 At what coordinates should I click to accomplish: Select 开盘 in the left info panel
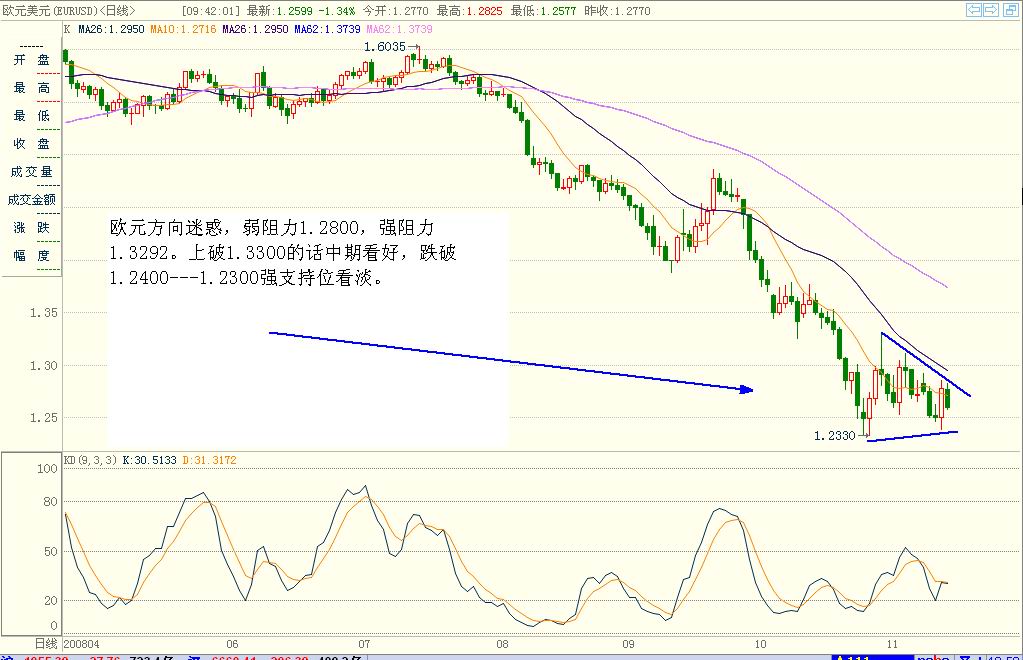point(31,60)
